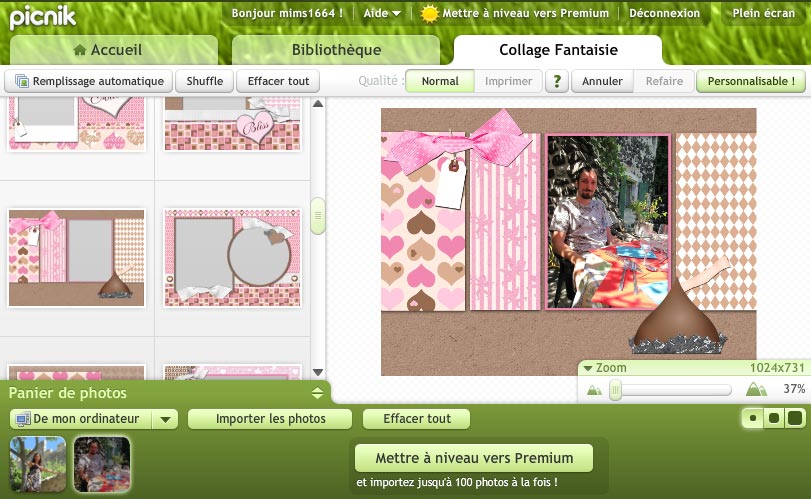811x499 pixels.
Task: Select the man at table photo thumbnail
Action: click(x=102, y=464)
